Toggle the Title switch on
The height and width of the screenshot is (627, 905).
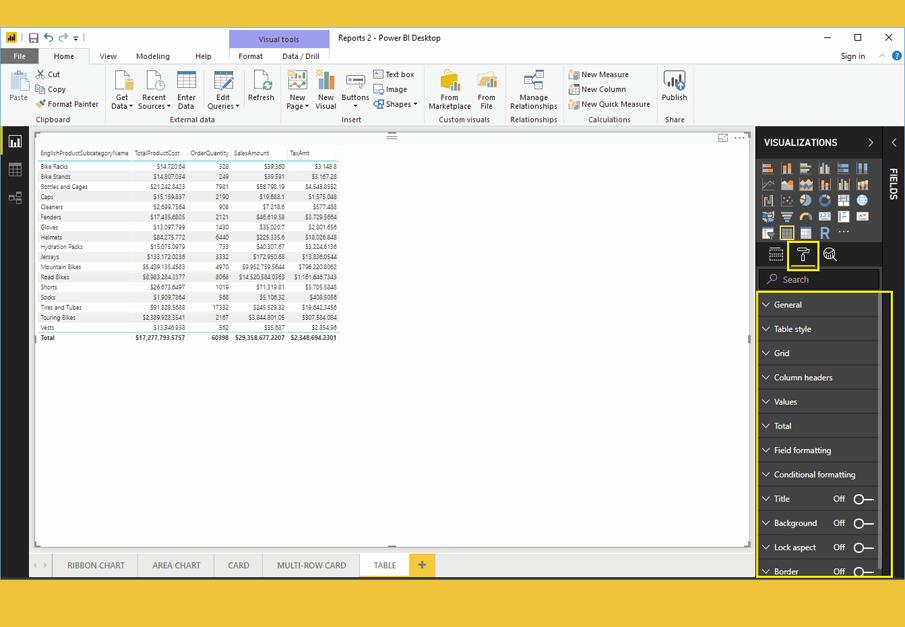863,499
